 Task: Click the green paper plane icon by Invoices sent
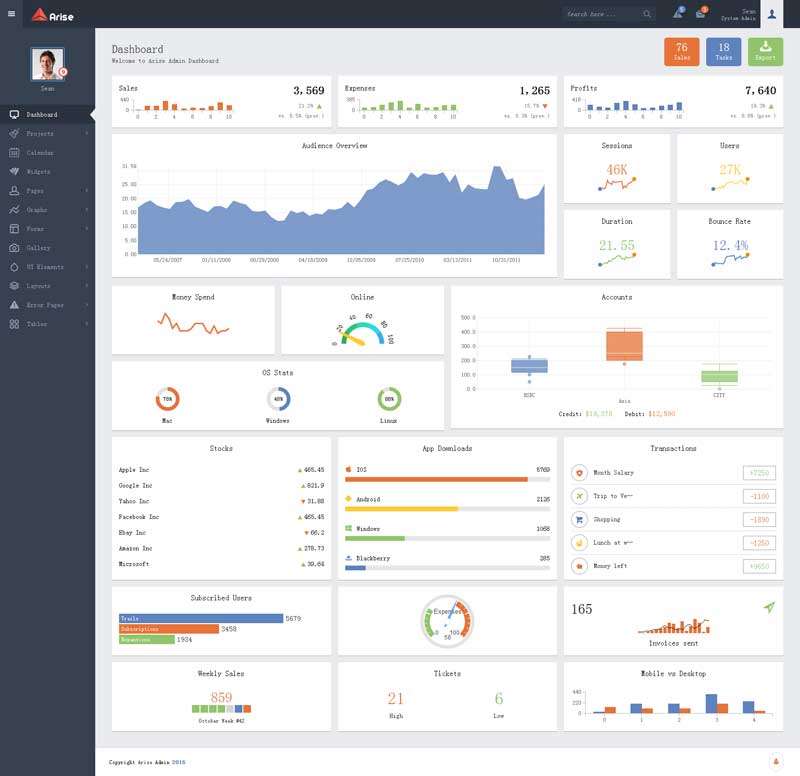tap(769, 608)
